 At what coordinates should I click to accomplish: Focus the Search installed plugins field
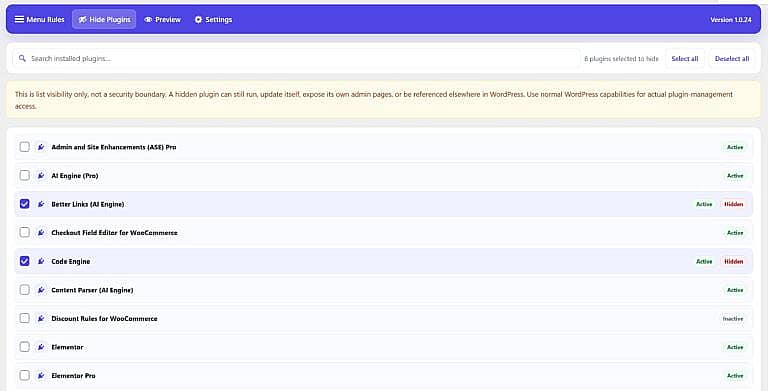click(296, 58)
